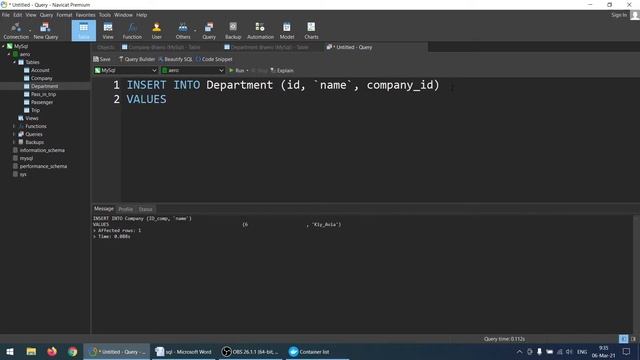Select the Passenger table
The image size is (640, 360).
point(42,102)
